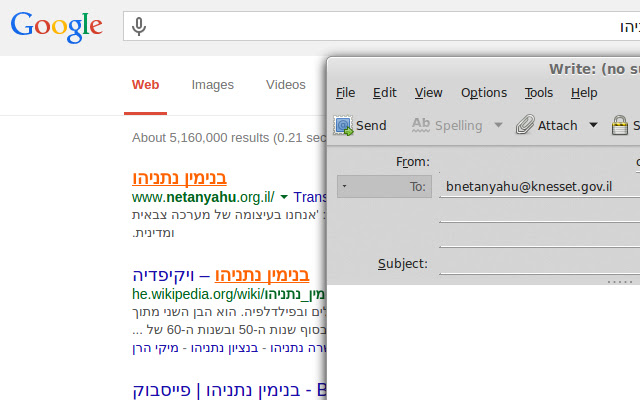Open the בנציון נתניהו sitelink
This screenshot has width=640, height=400.
click(224, 348)
